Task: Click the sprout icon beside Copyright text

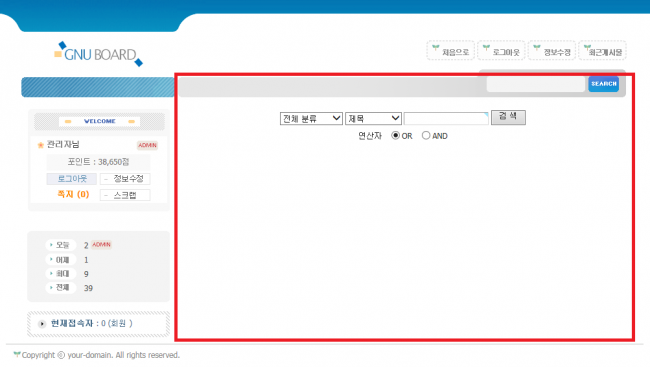Action: (17, 354)
